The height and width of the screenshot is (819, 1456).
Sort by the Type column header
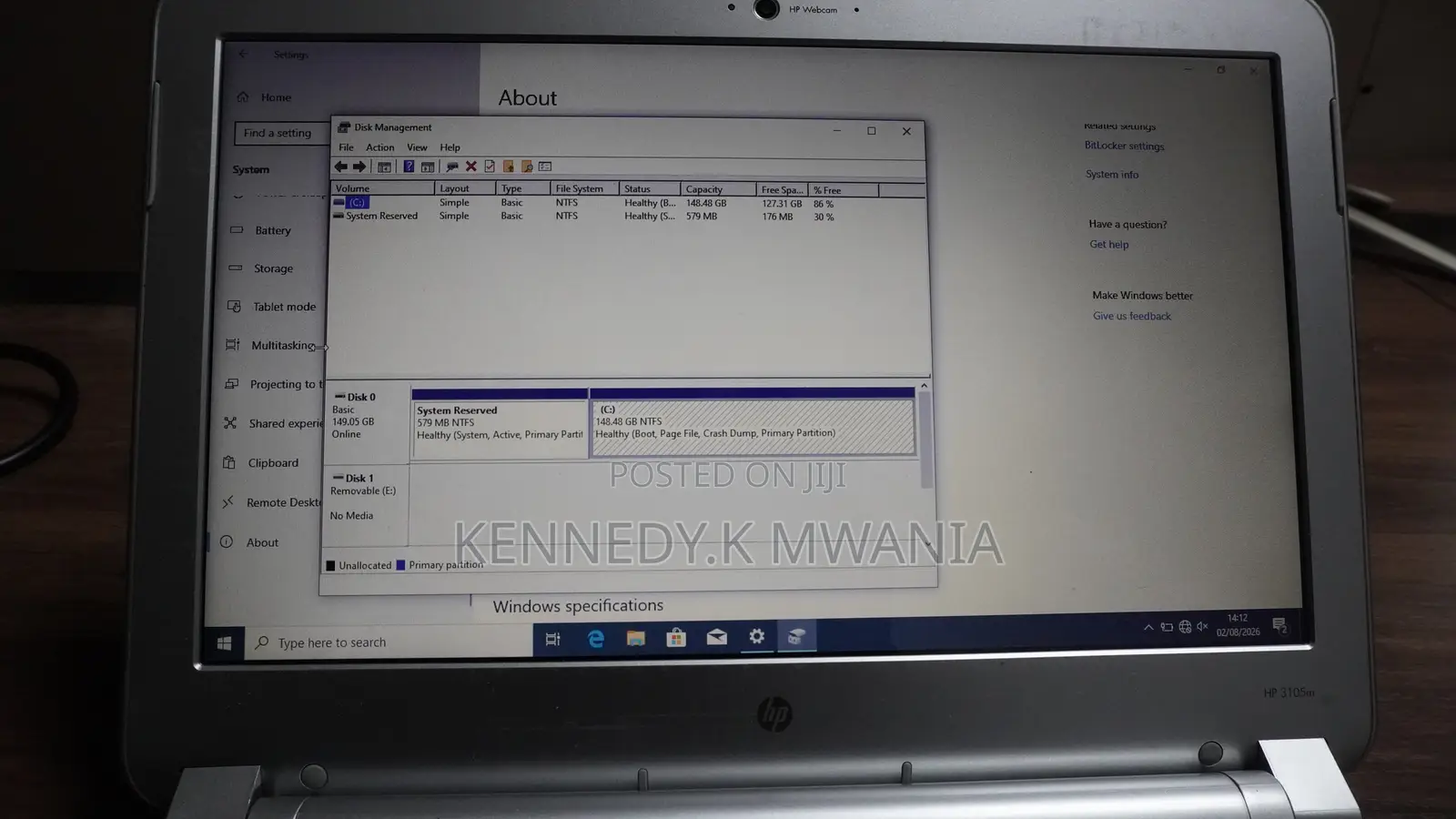click(523, 188)
